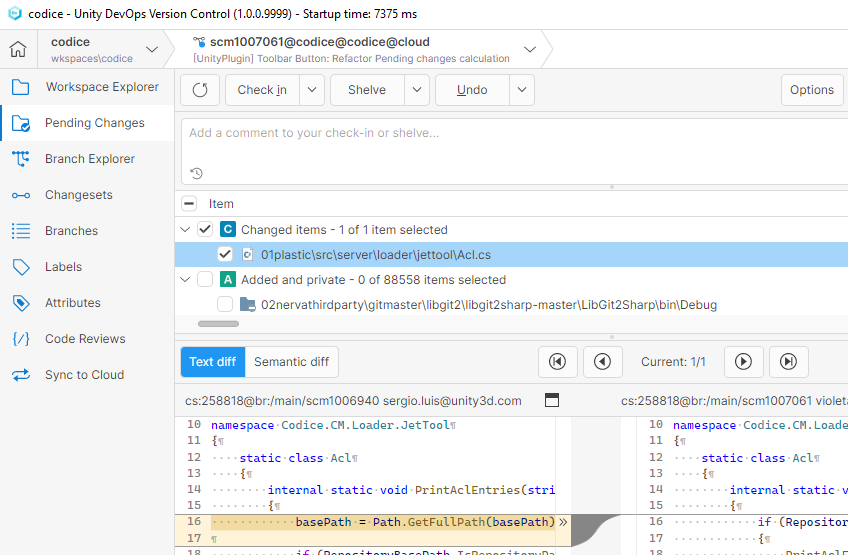Click the 'Current: 1/1' difference counter
The width and height of the screenshot is (848, 555).
673,362
